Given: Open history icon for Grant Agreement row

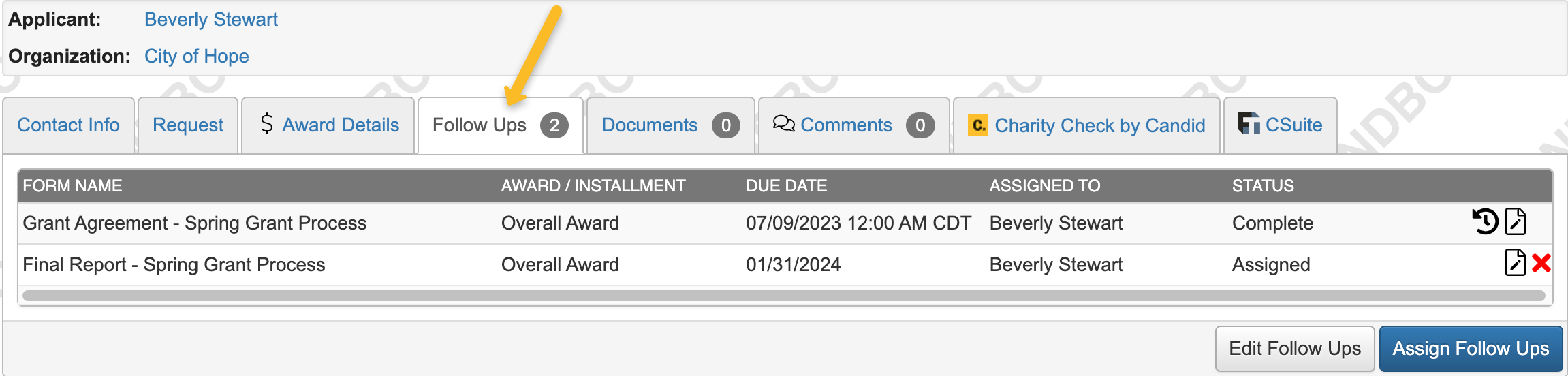Looking at the screenshot, I should click(1485, 222).
